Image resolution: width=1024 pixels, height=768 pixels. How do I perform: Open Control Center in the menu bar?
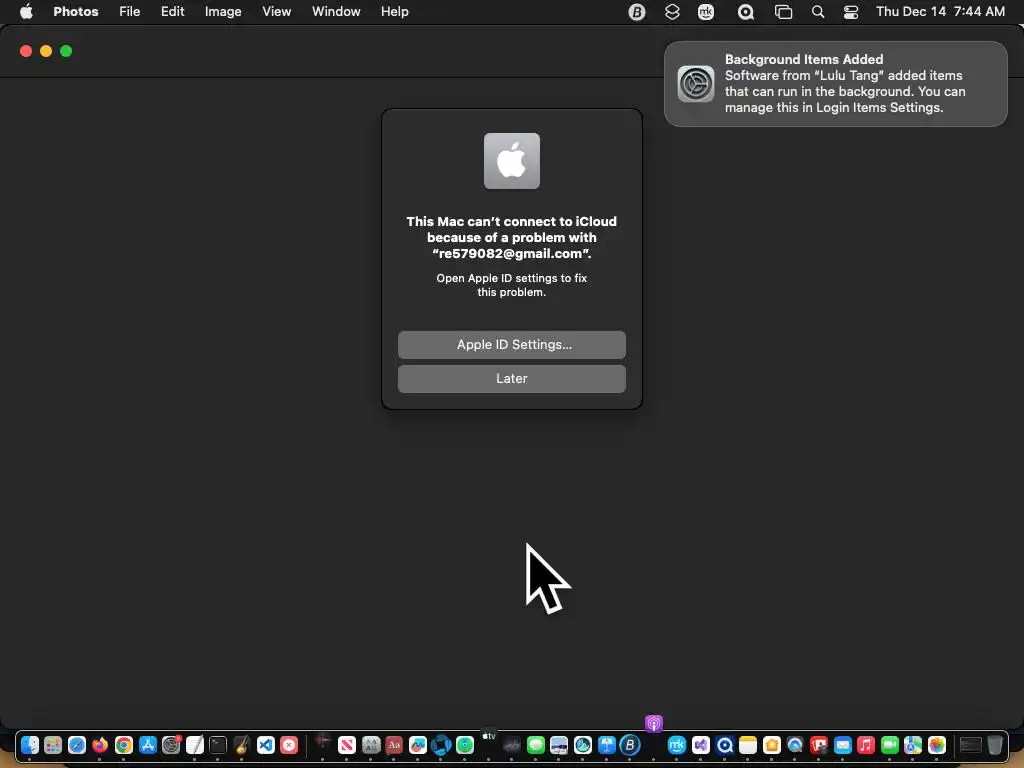850,12
